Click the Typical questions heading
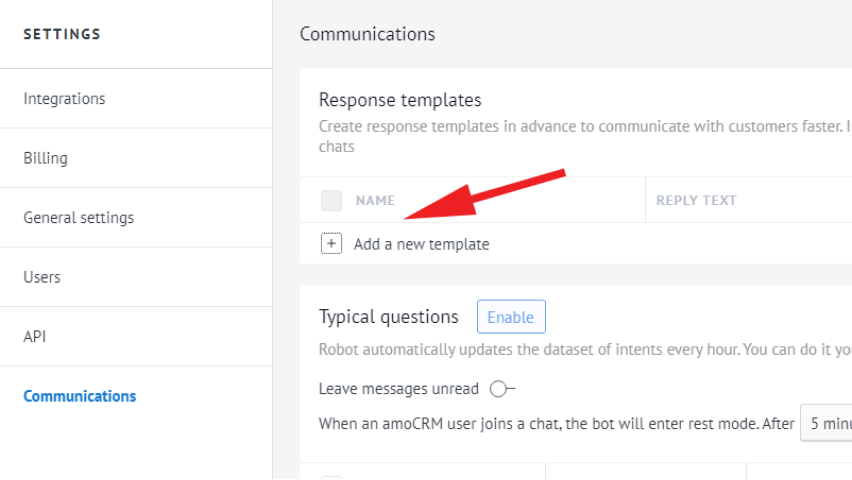Image resolution: width=852 pixels, height=480 pixels. (x=388, y=317)
